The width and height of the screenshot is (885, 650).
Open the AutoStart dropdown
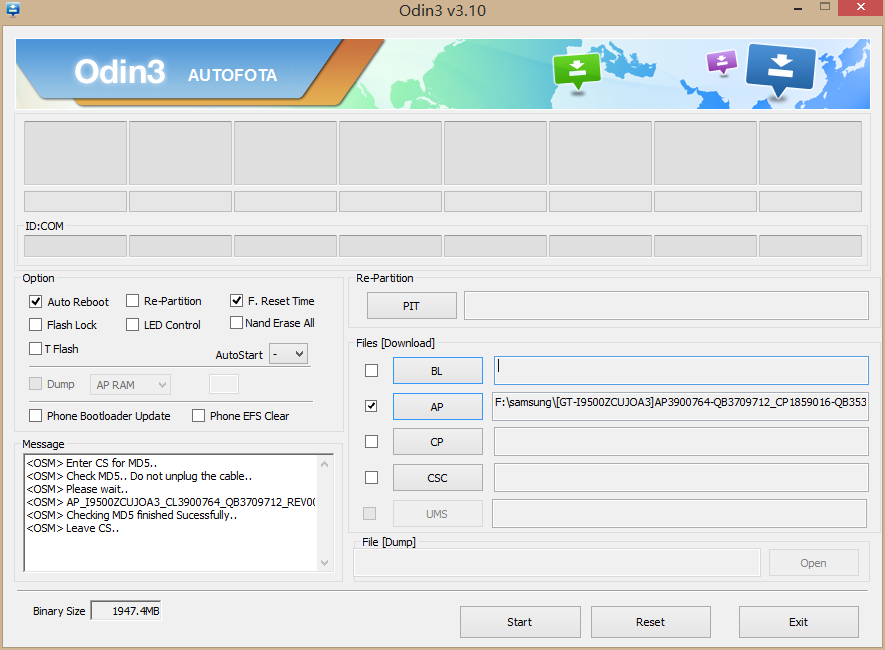pyautogui.click(x=288, y=354)
